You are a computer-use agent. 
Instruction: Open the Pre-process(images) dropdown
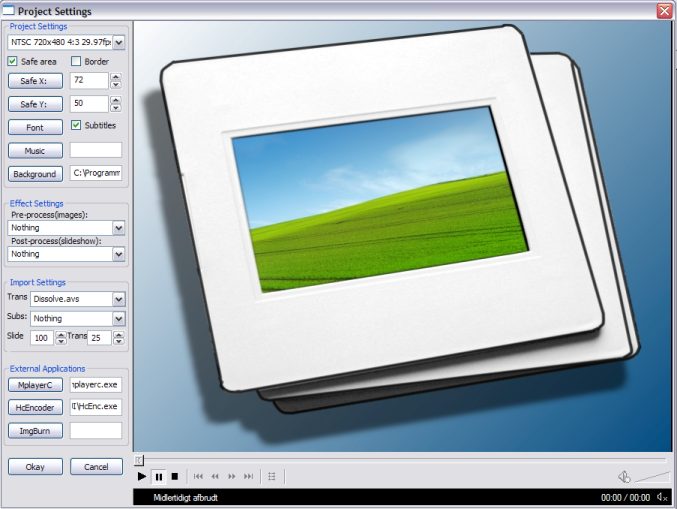point(119,228)
